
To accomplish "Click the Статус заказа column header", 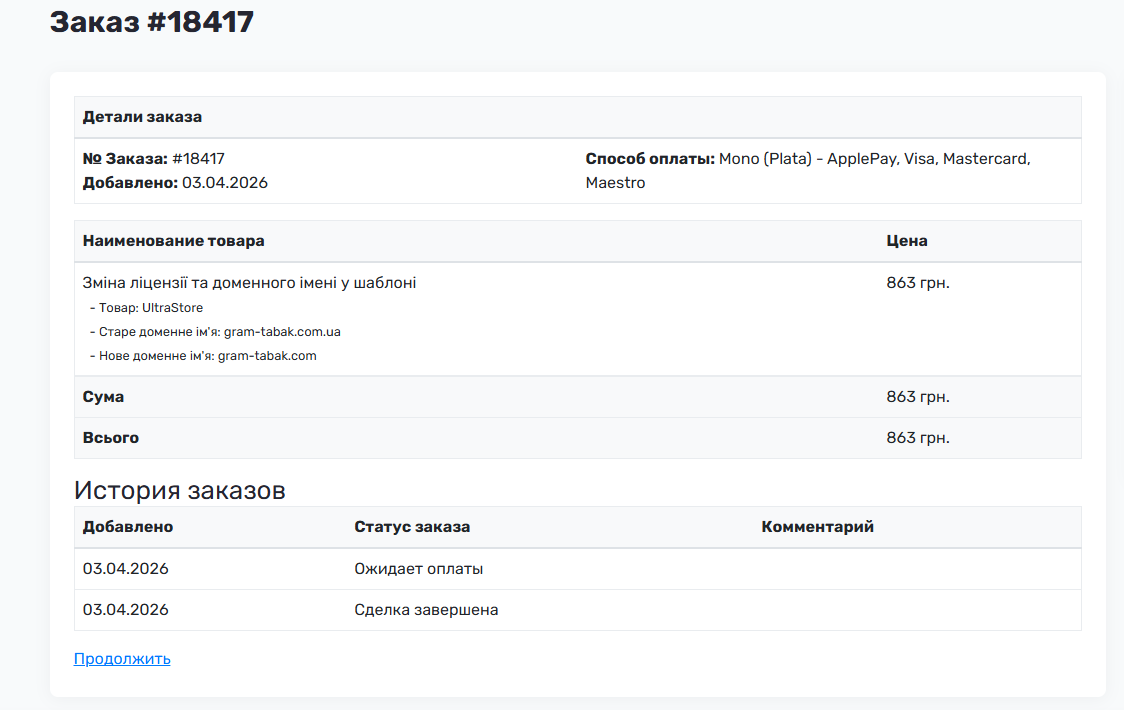I will click(x=411, y=527).
